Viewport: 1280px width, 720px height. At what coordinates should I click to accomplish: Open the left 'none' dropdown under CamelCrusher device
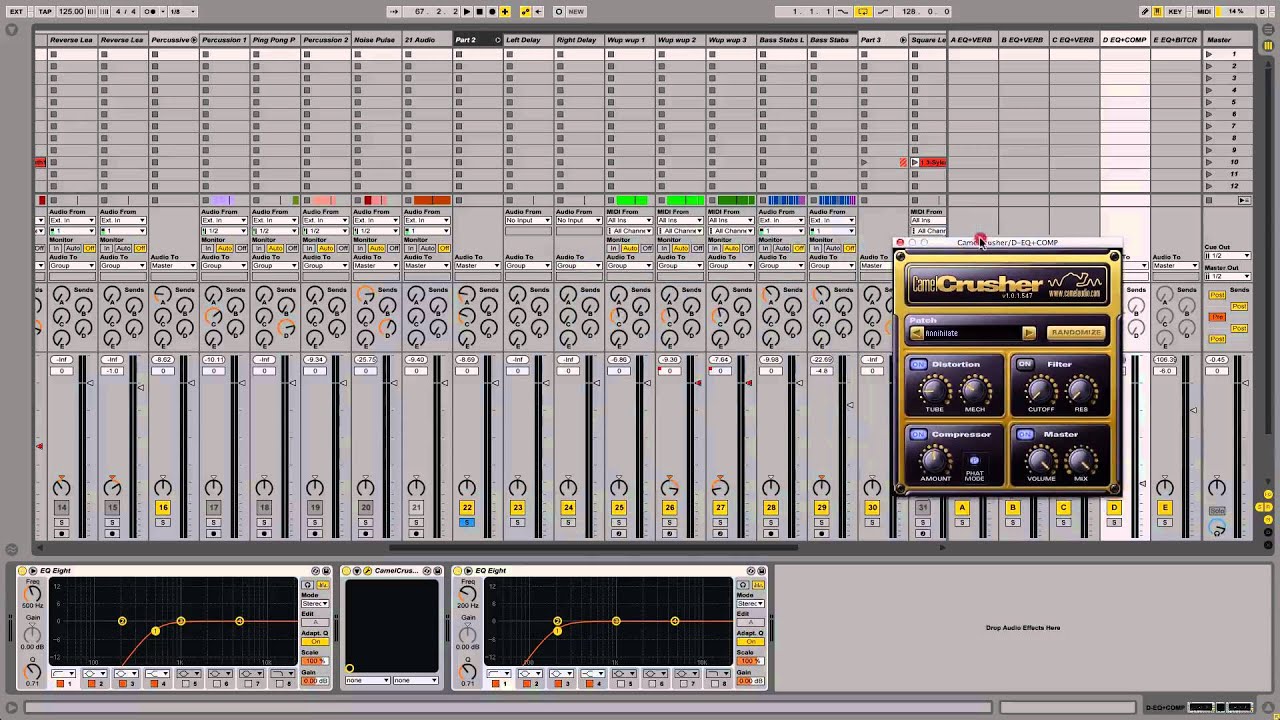click(367, 680)
